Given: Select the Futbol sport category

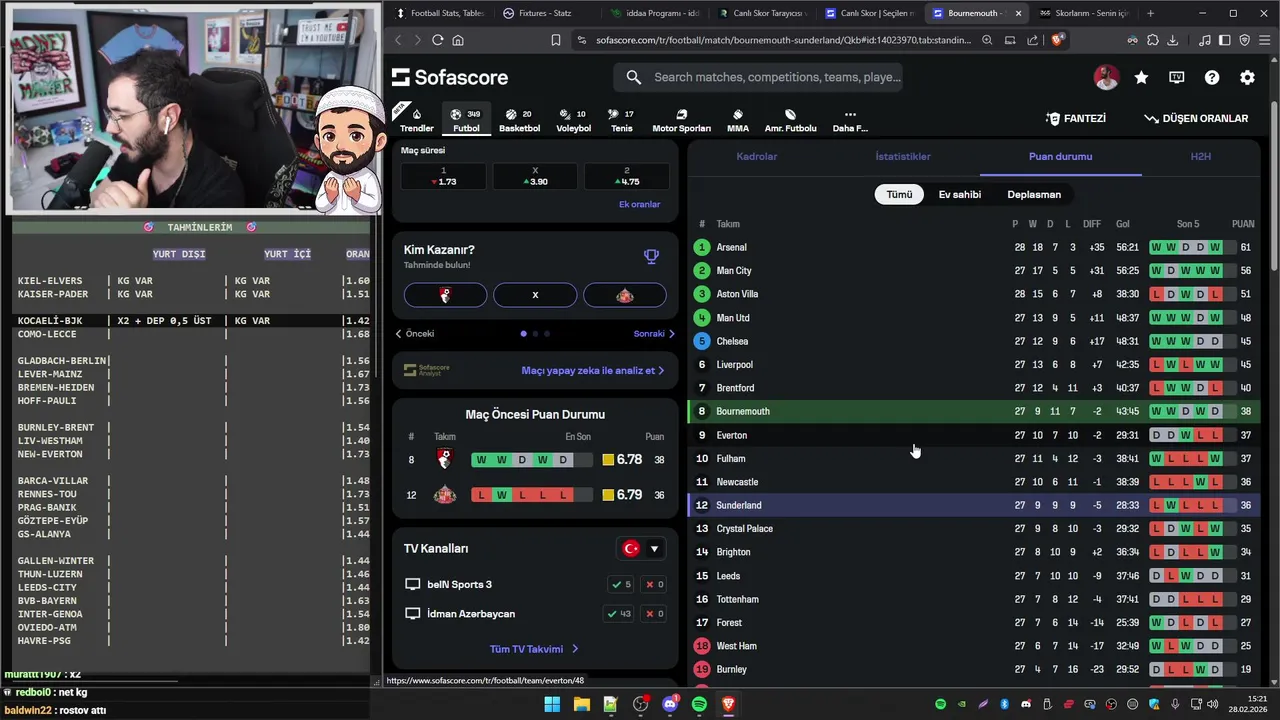Looking at the screenshot, I should 466,120.
